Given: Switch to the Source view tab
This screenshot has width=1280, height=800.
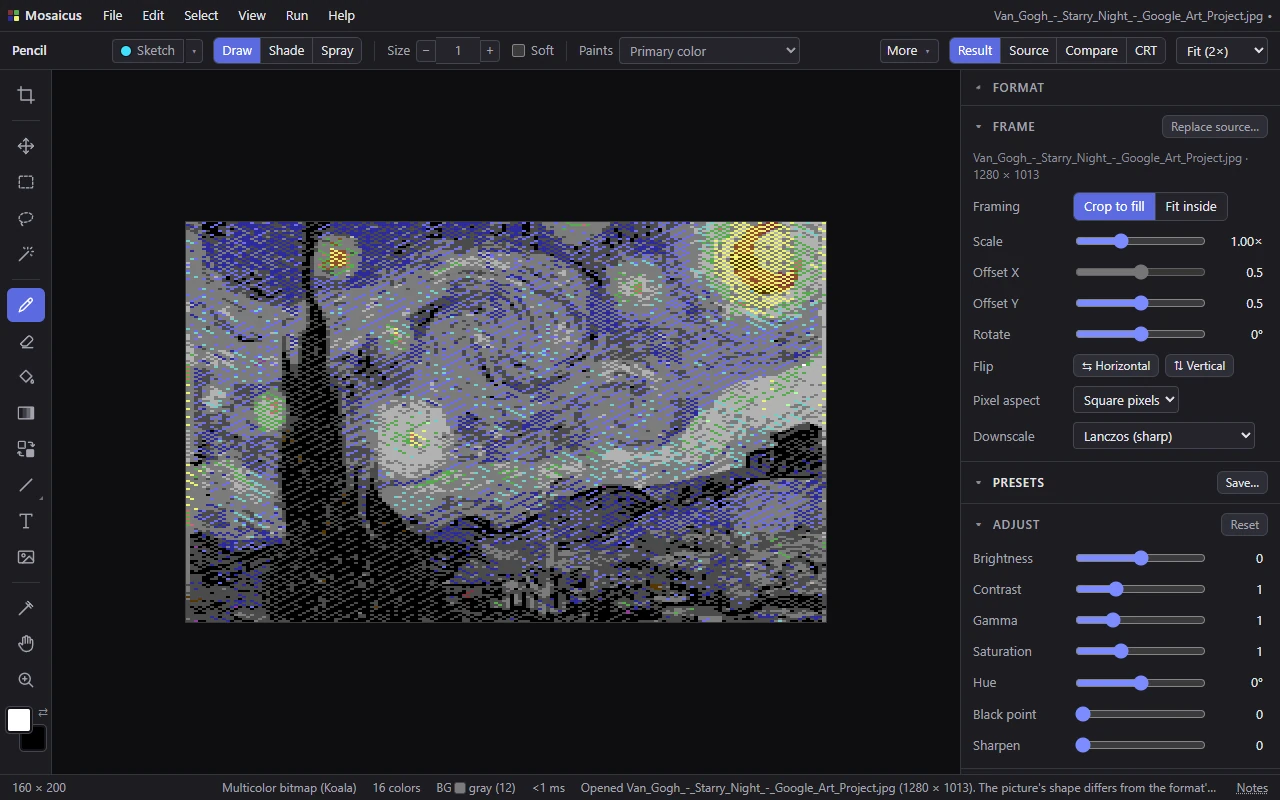Looking at the screenshot, I should [1029, 51].
